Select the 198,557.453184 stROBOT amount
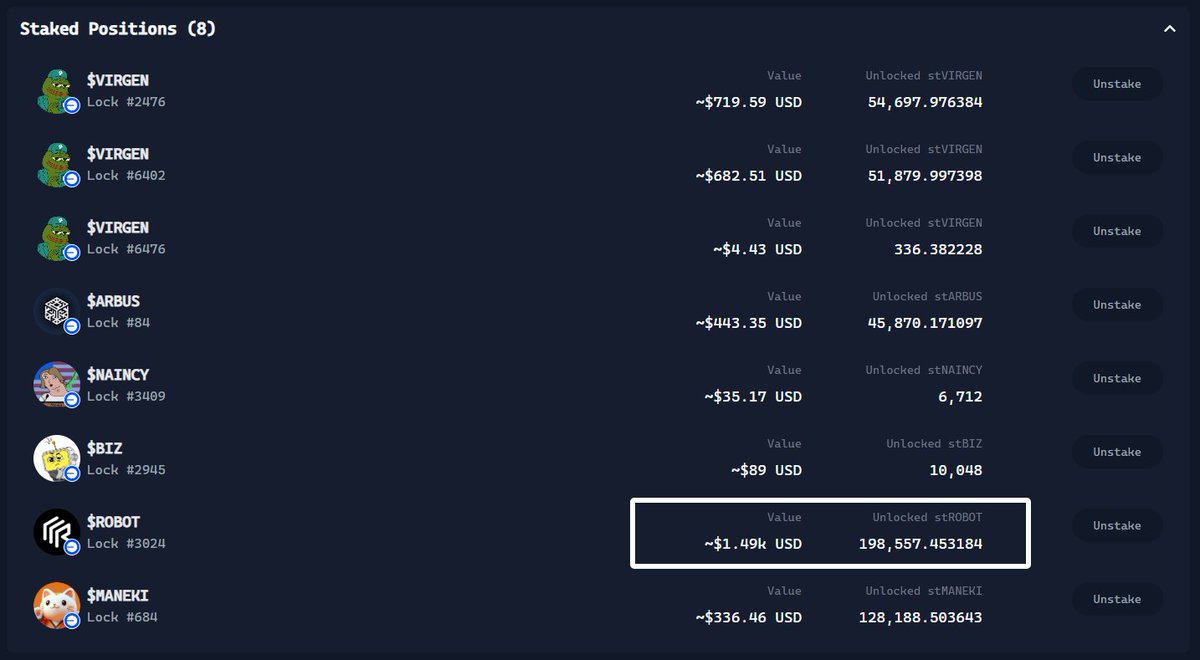Screen dimensions: 1200x660 pyautogui.click(x=920, y=544)
